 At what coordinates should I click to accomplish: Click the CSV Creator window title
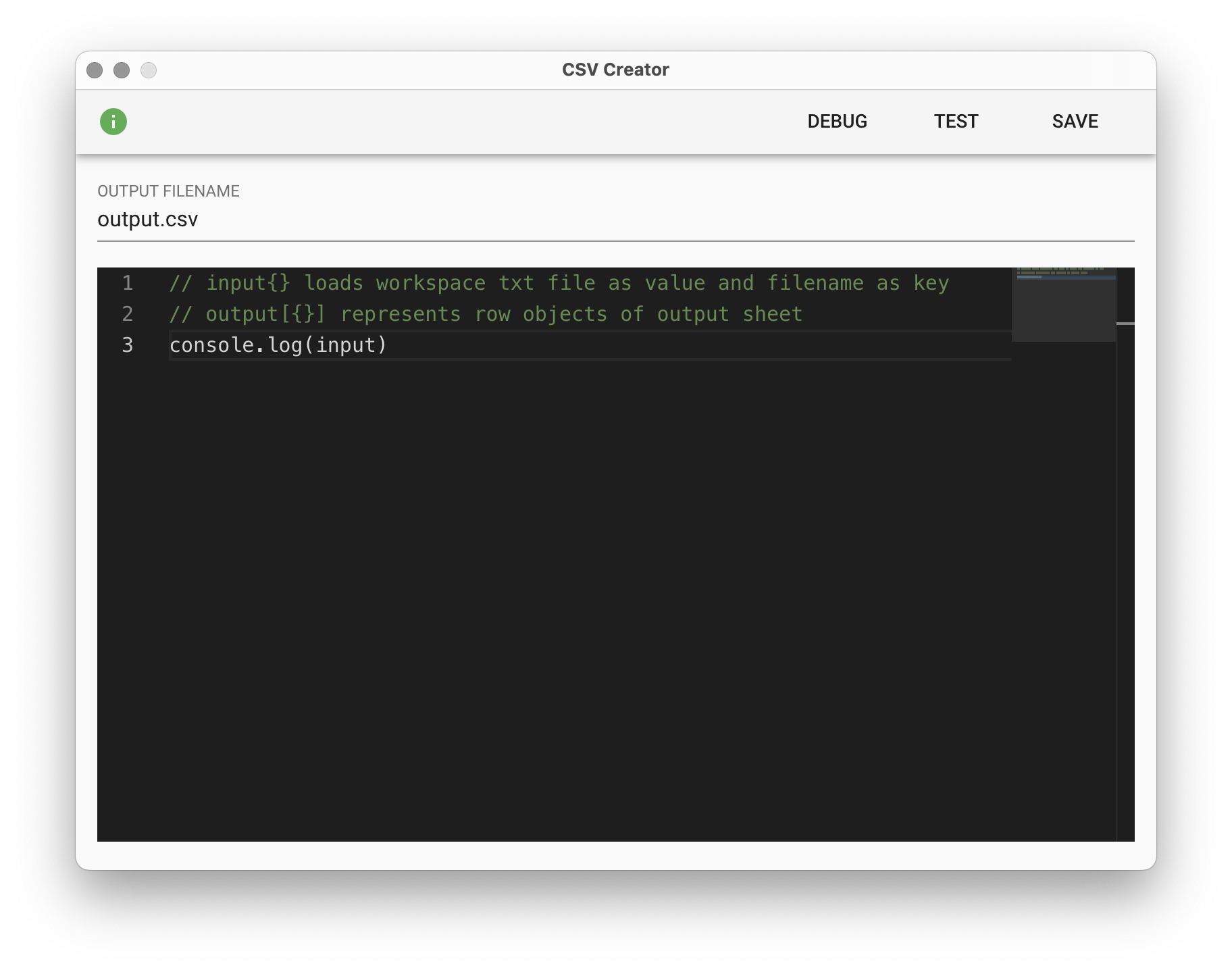coord(615,70)
